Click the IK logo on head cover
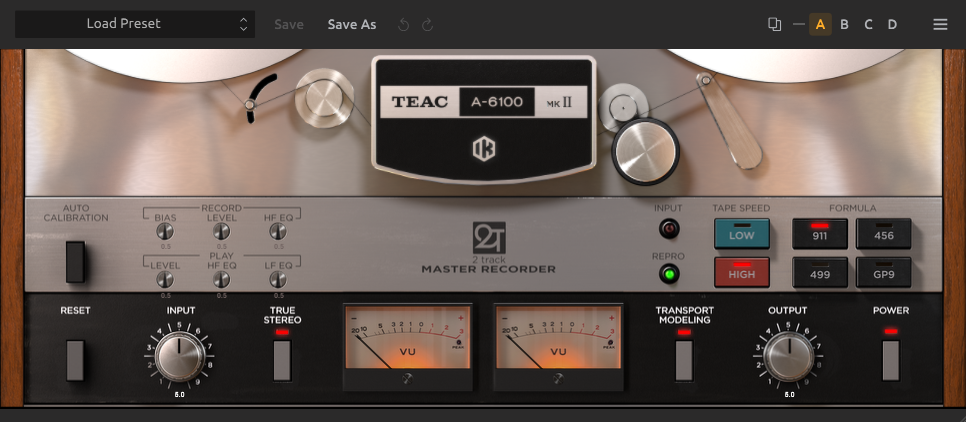The width and height of the screenshot is (966, 422). tap(484, 149)
